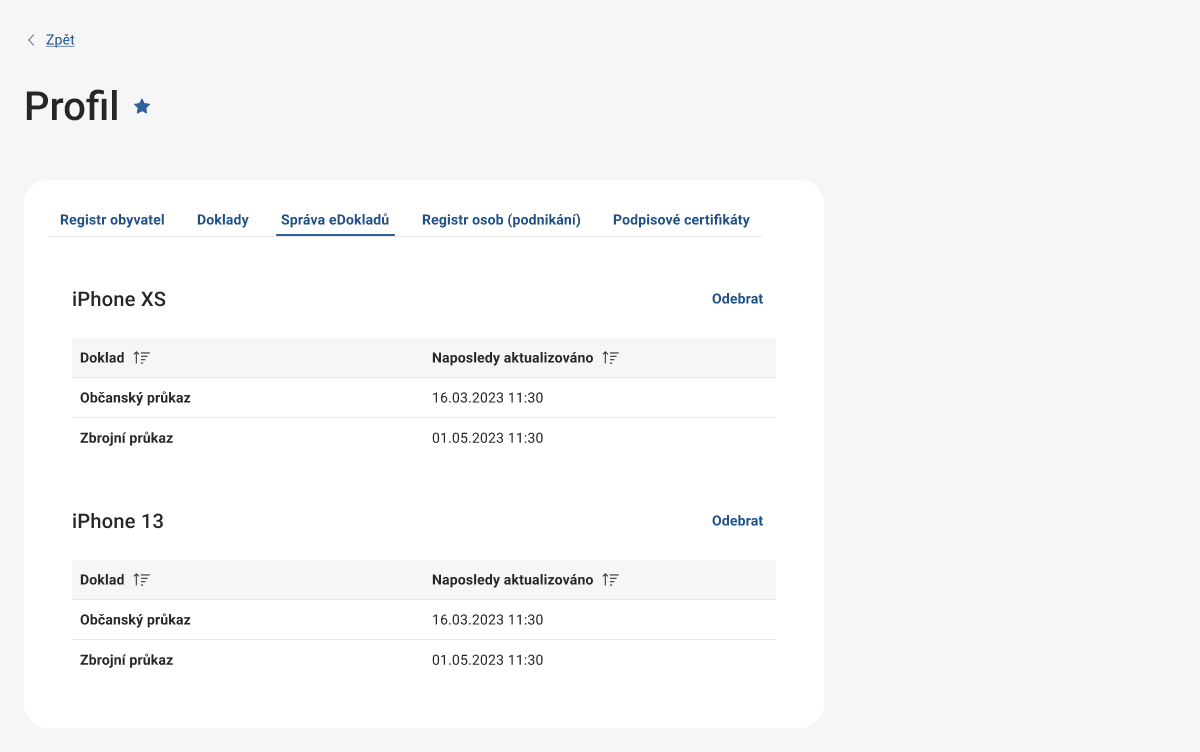This screenshot has height=752, width=1200.
Task: Toggle the favorite star next to Profil
Action: coord(142,106)
